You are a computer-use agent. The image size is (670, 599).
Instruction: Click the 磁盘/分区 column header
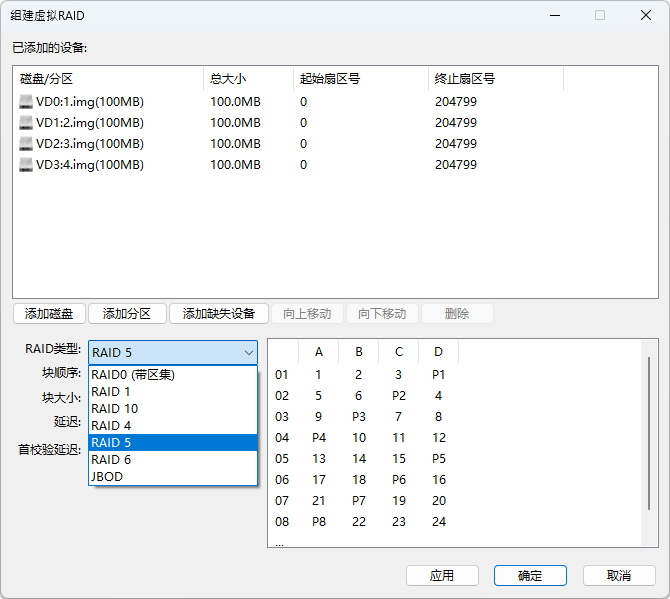click(x=108, y=79)
